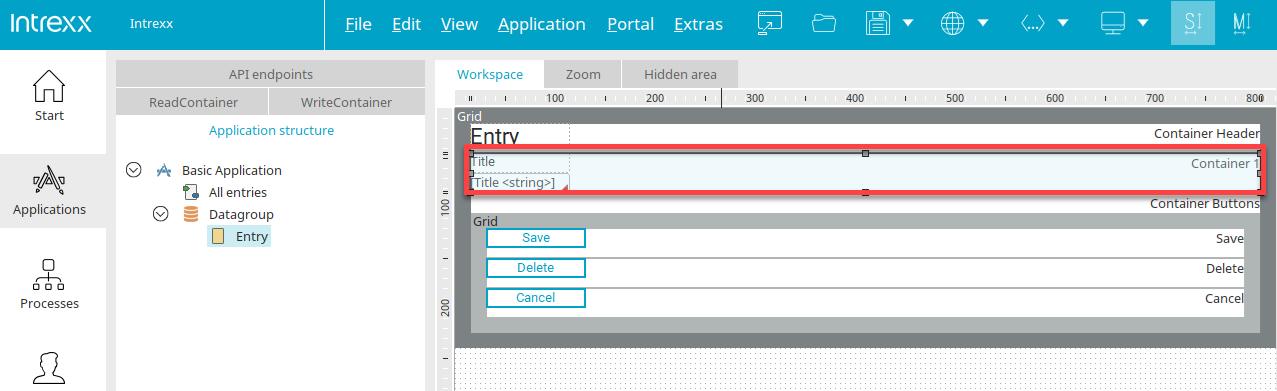Image resolution: width=1277 pixels, height=391 pixels.
Task: Click the globe browser icon
Action: [x=953, y=23]
